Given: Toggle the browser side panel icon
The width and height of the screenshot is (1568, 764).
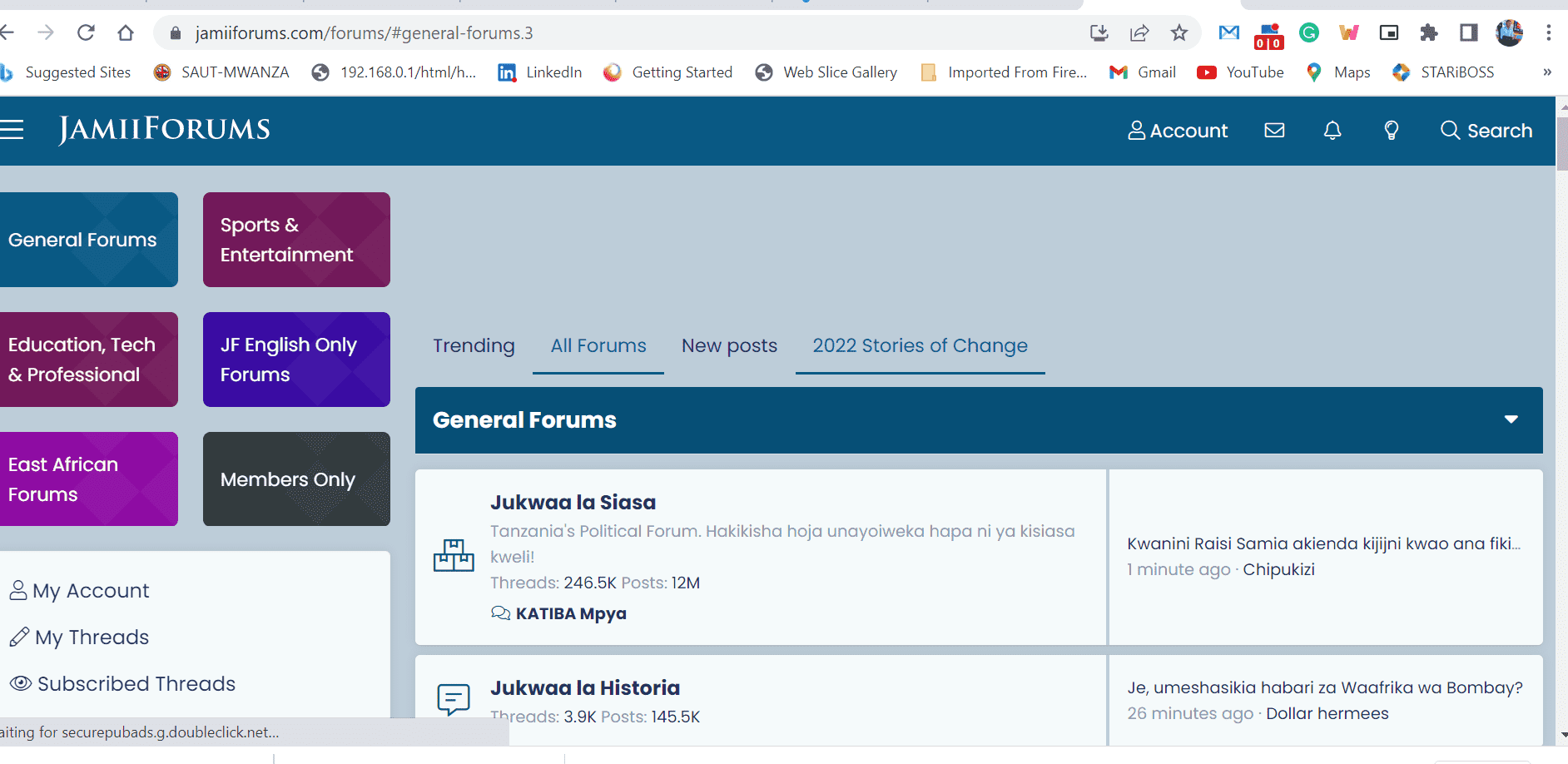Looking at the screenshot, I should [1469, 32].
